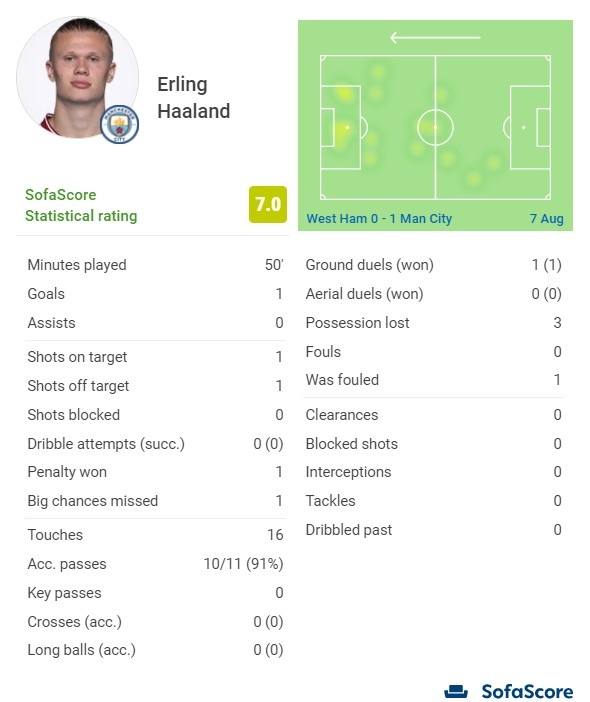Click the Touches stat row
Viewport: 590px width, 702px height.
pos(155,535)
